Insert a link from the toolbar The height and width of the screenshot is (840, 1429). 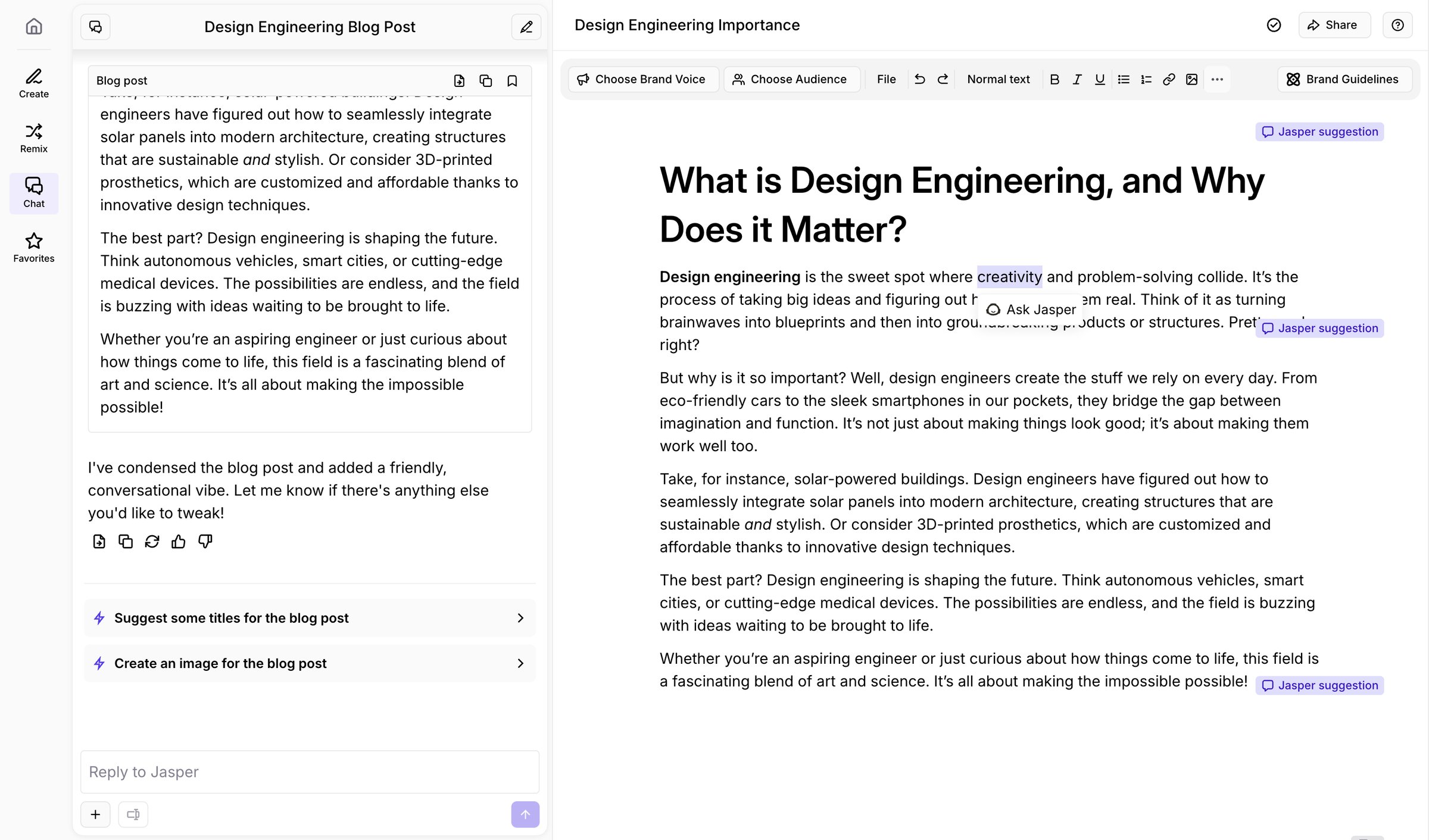click(x=1169, y=79)
